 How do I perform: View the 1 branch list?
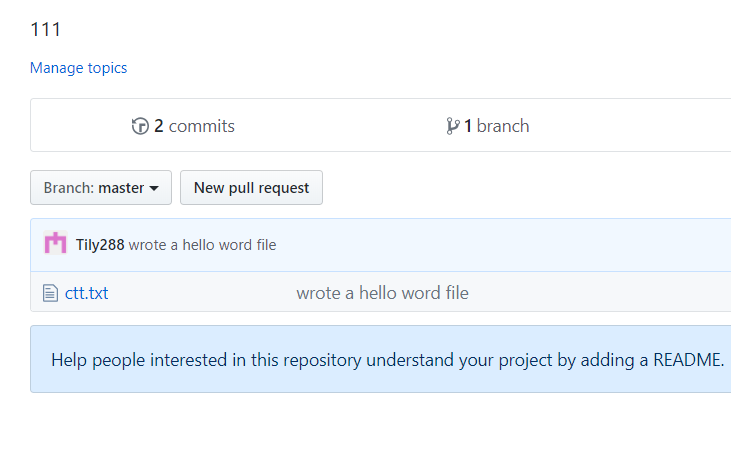coord(488,126)
